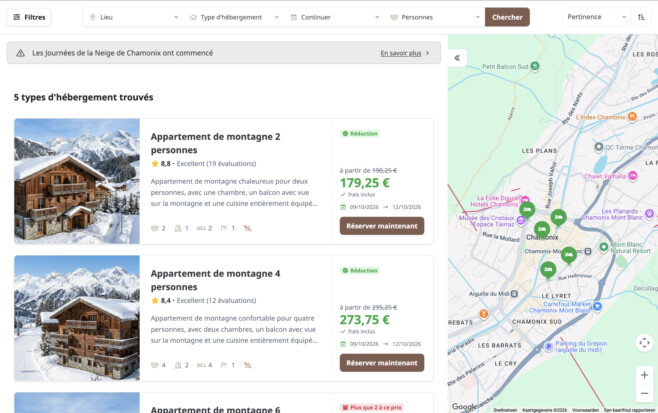Open the Filtres panel
This screenshot has width=658, height=413.
(x=29, y=17)
